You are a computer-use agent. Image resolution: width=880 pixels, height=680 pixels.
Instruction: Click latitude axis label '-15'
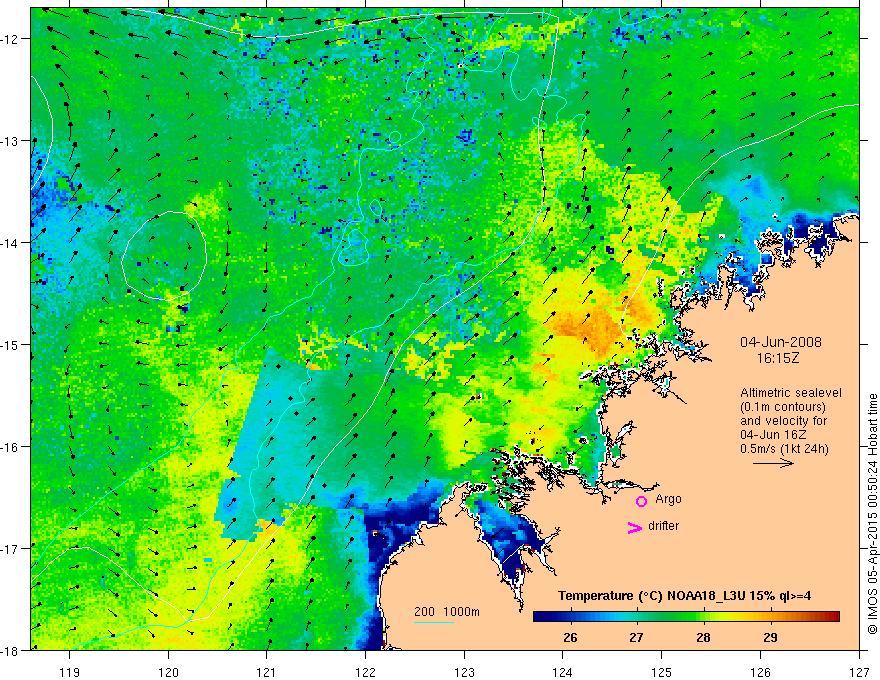(x=11, y=344)
